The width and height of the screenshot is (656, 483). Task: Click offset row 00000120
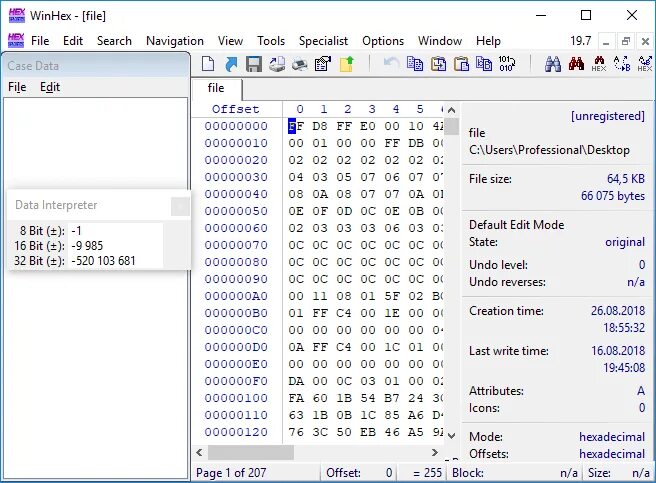coord(236,432)
